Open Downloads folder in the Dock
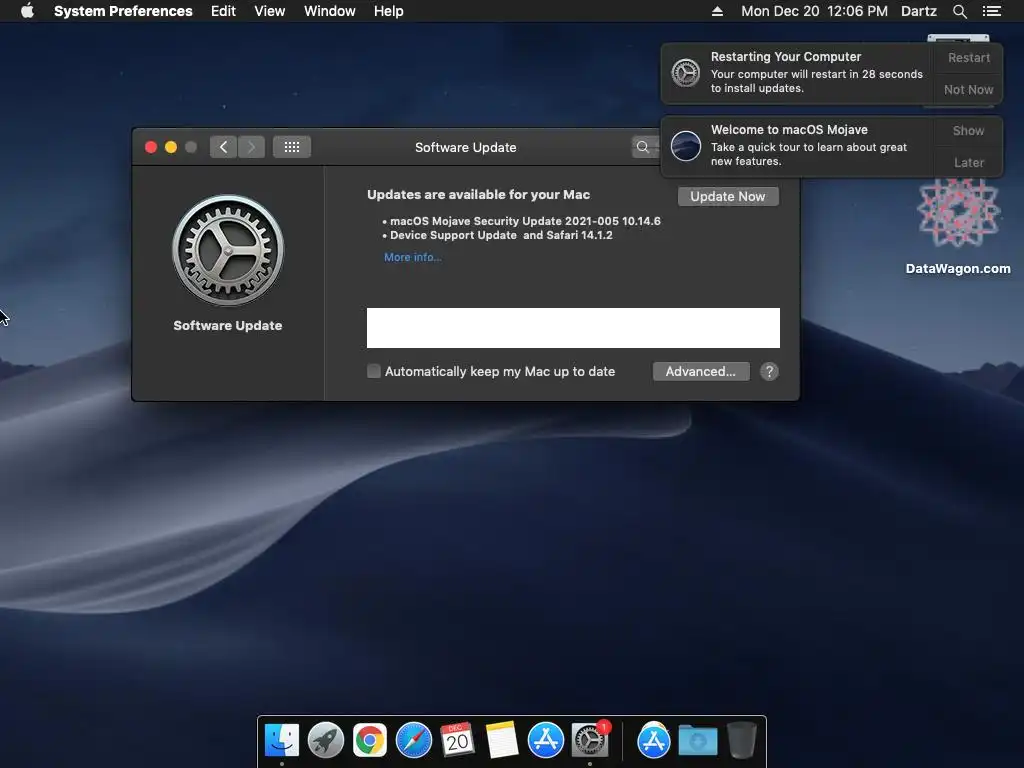Image resolution: width=1024 pixels, height=768 pixels. pyautogui.click(x=697, y=741)
